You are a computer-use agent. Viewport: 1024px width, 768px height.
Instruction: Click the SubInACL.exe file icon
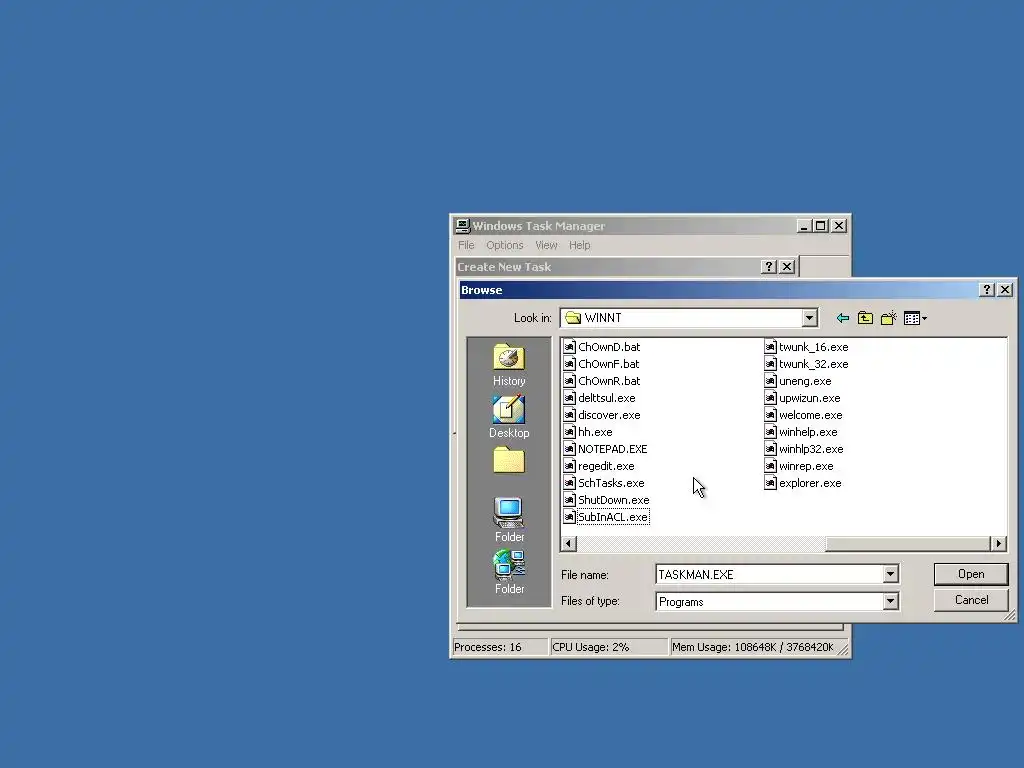tap(569, 517)
